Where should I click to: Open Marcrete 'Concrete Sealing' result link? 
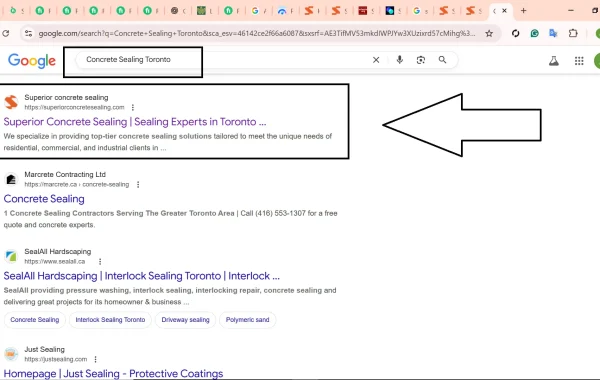pyautogui.click(x=44, y=199)
